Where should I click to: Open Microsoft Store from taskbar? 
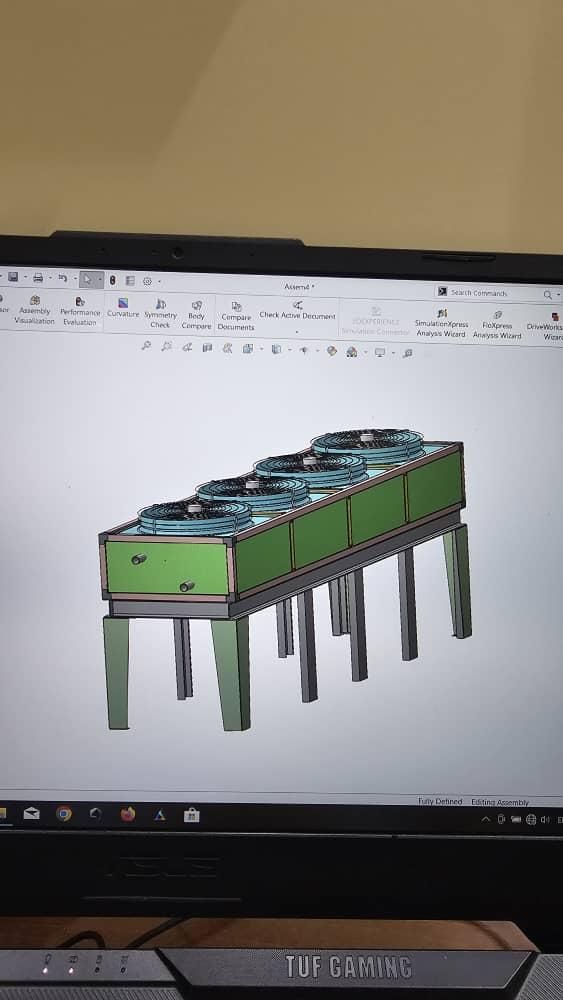point(191,815)
